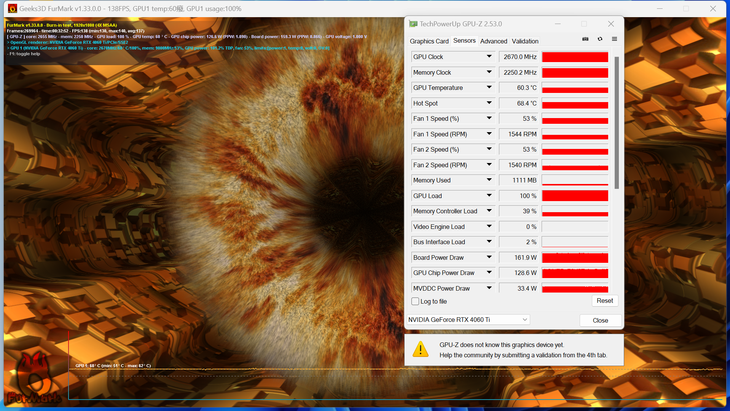Viewport: 730px width, 411px height.
Task: Open the Hot Spot sensor dropdown
Action: [489, 103]
